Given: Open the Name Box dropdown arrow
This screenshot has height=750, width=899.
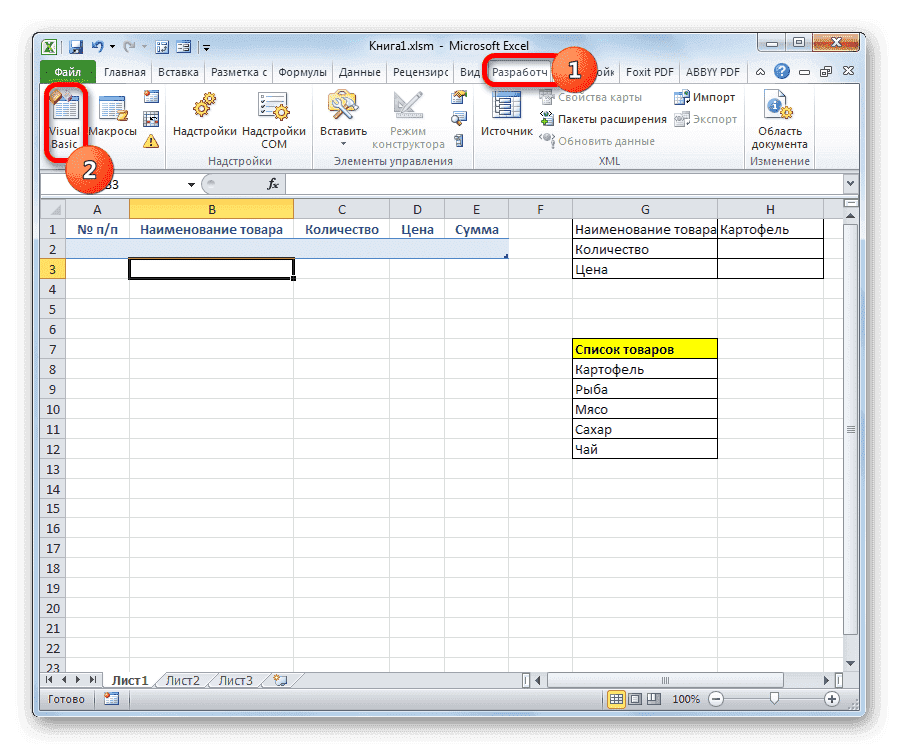Looking at the screenshot, I should 191,184.
